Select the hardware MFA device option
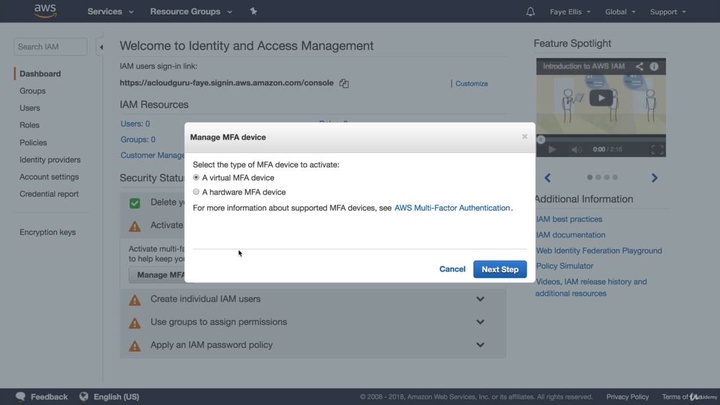This screenshot has height=405, width=720. pyautogui.click(x=196, y=192)
